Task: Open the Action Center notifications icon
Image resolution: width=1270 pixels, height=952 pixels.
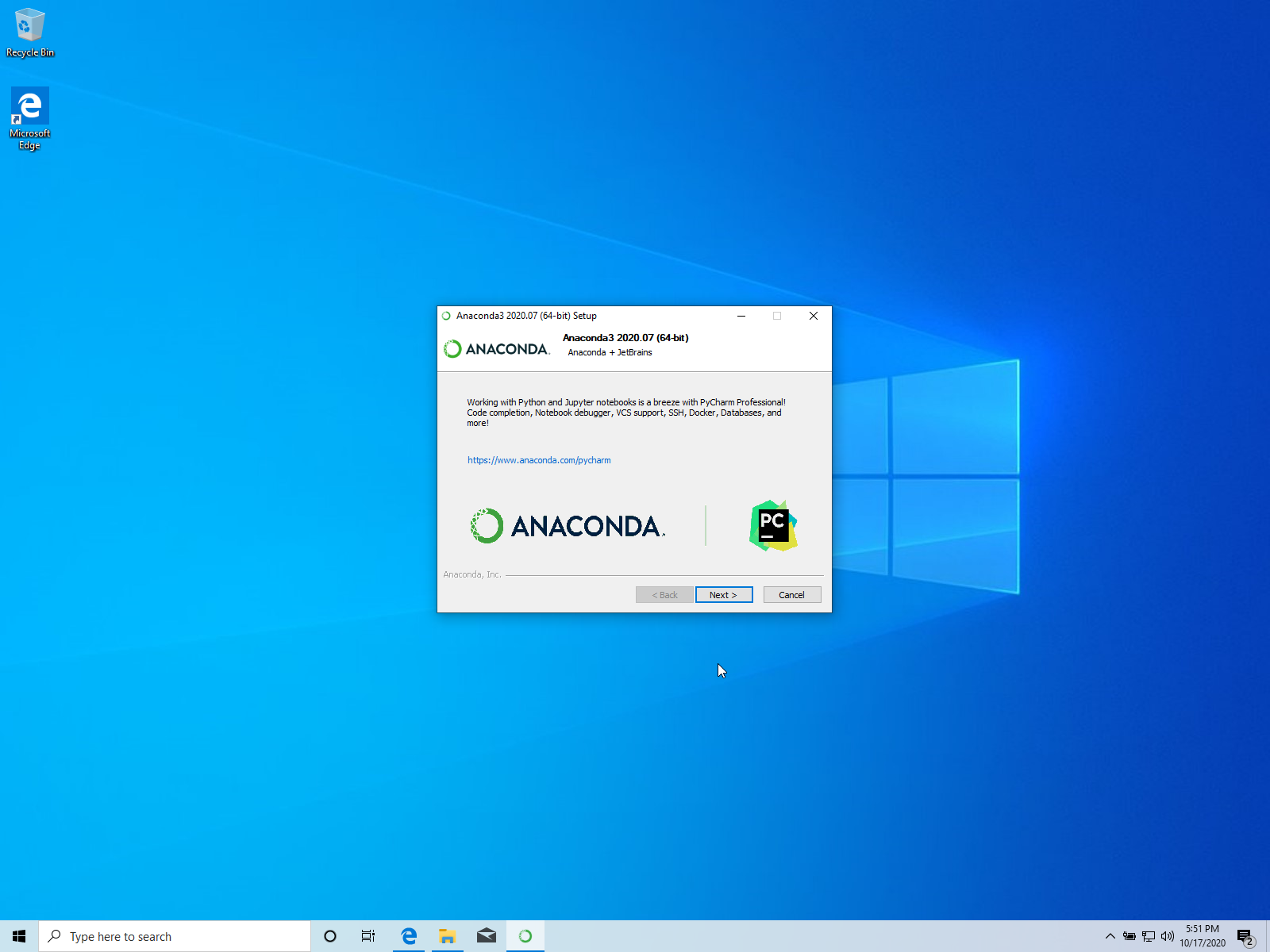Action: [x=1246, y=937]
